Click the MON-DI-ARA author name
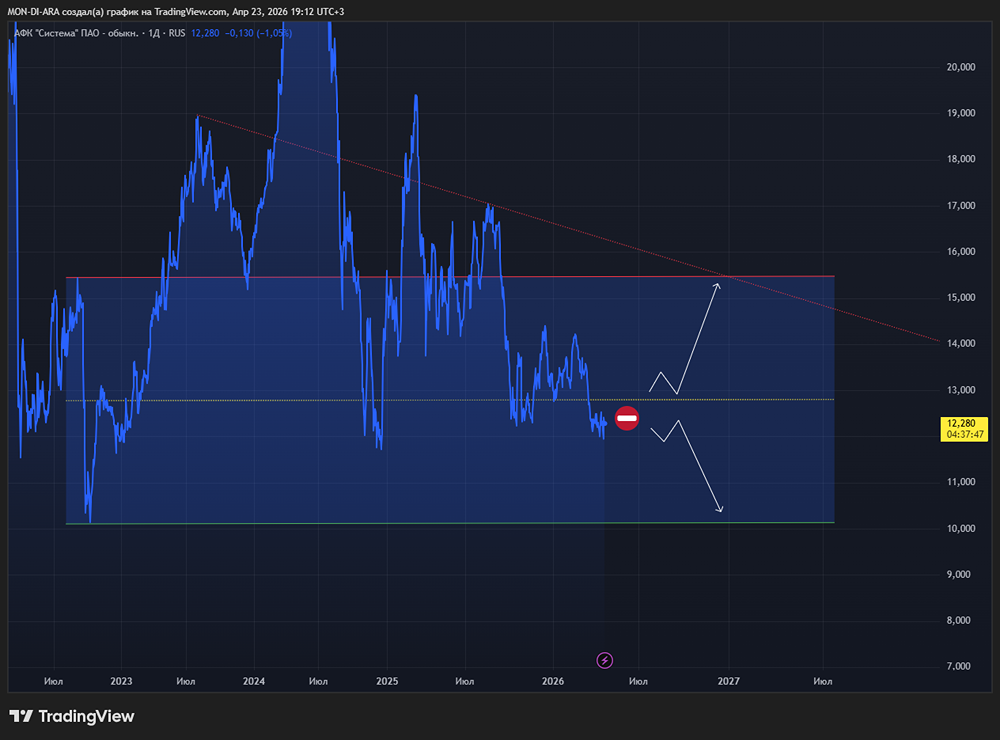This screenshot has width=1000, height=740. click(33, 11)
